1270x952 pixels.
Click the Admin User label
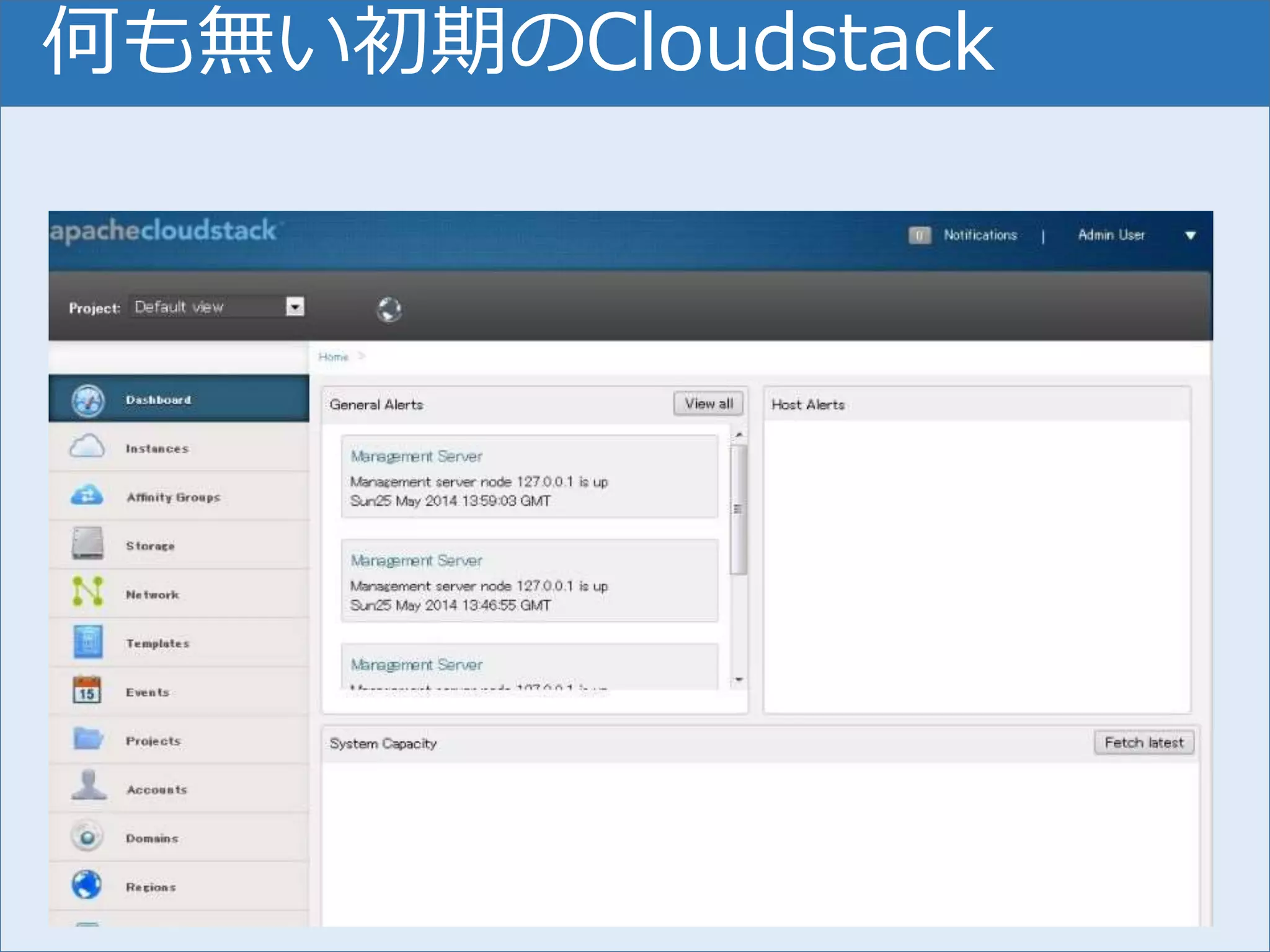pos(1111,235)
